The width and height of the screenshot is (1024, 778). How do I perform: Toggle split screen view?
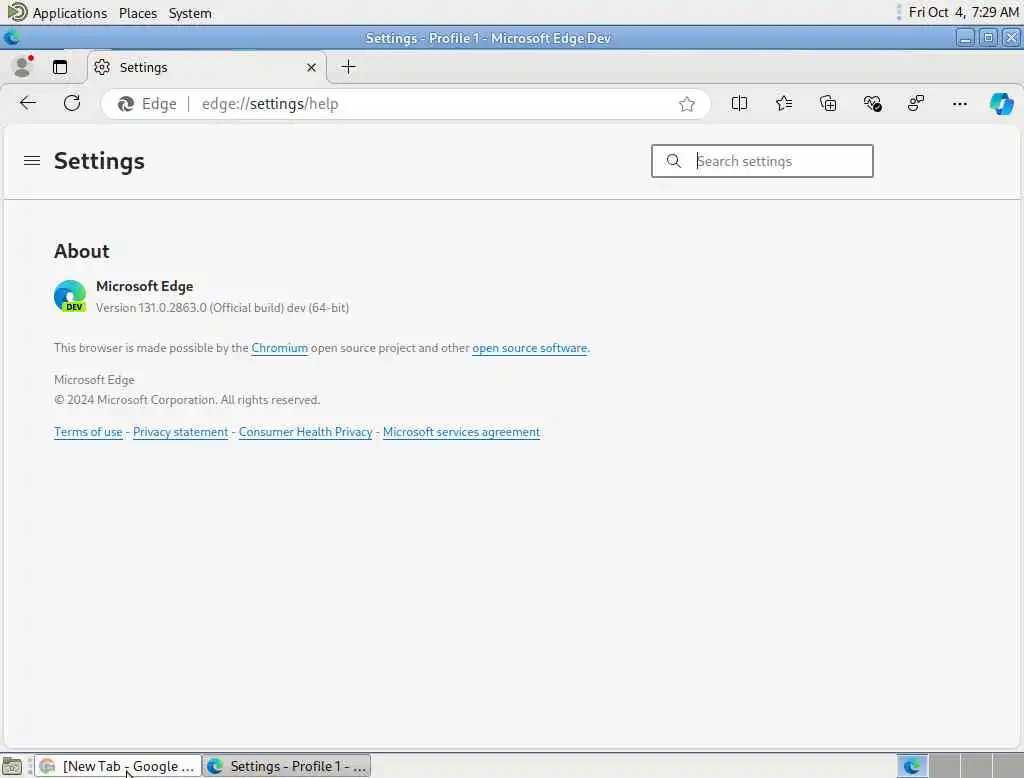pos(739,103)
